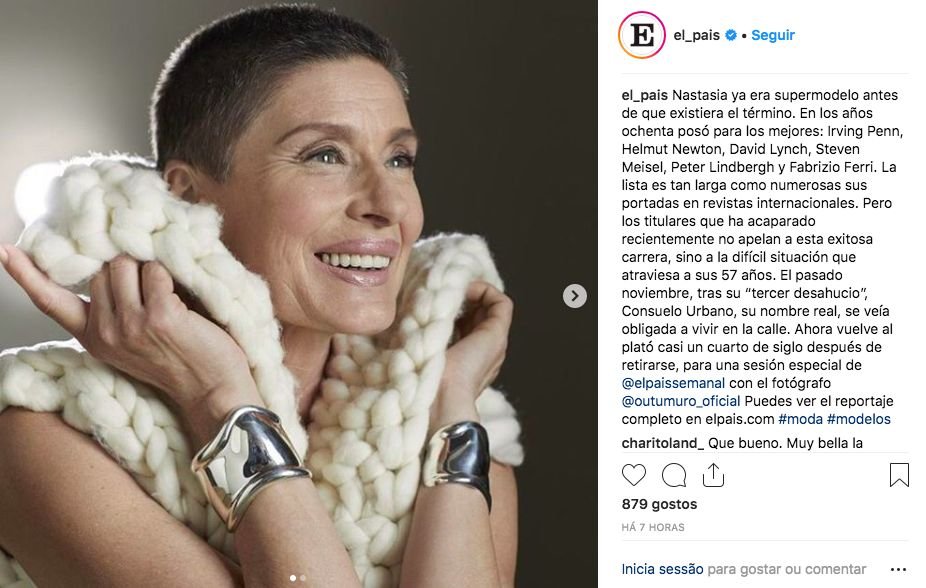Open the #moda hashtag
Image resolution: width=926 pixels, height=588 pixels.
click(x=800, y=419)
